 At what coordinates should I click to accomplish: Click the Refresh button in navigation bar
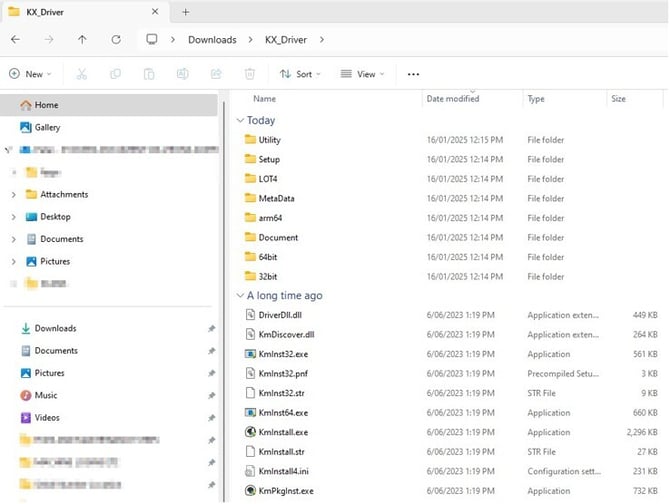[116, 40]
